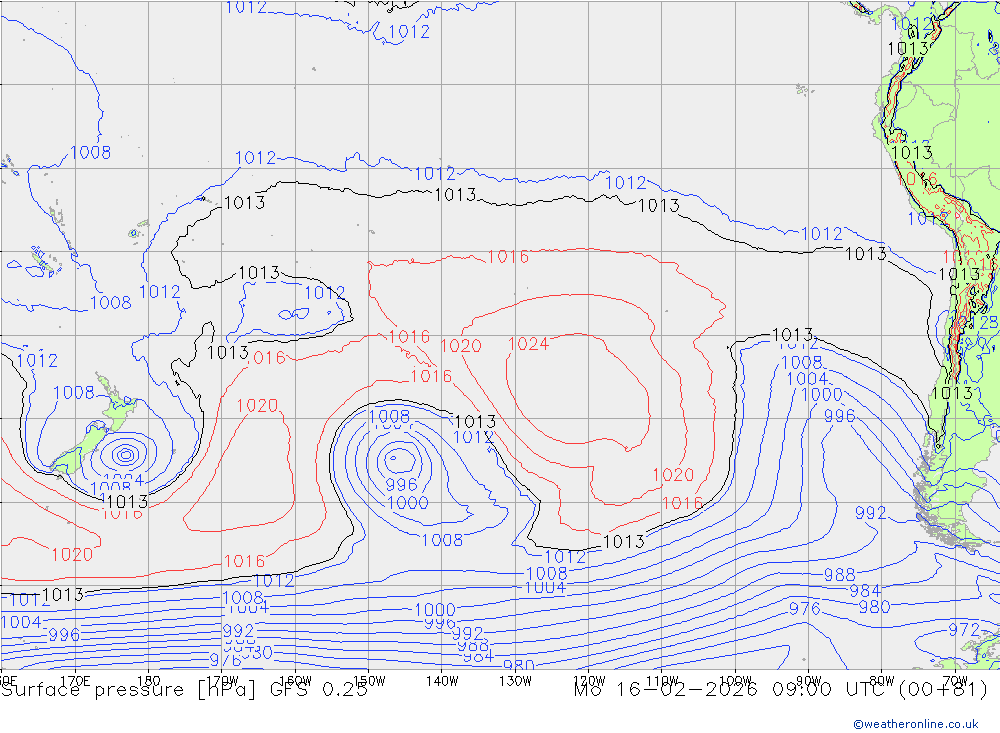Click the blue "972" isobar label
The height and width of the screenshot is (733, 1000).
[963, 630]
